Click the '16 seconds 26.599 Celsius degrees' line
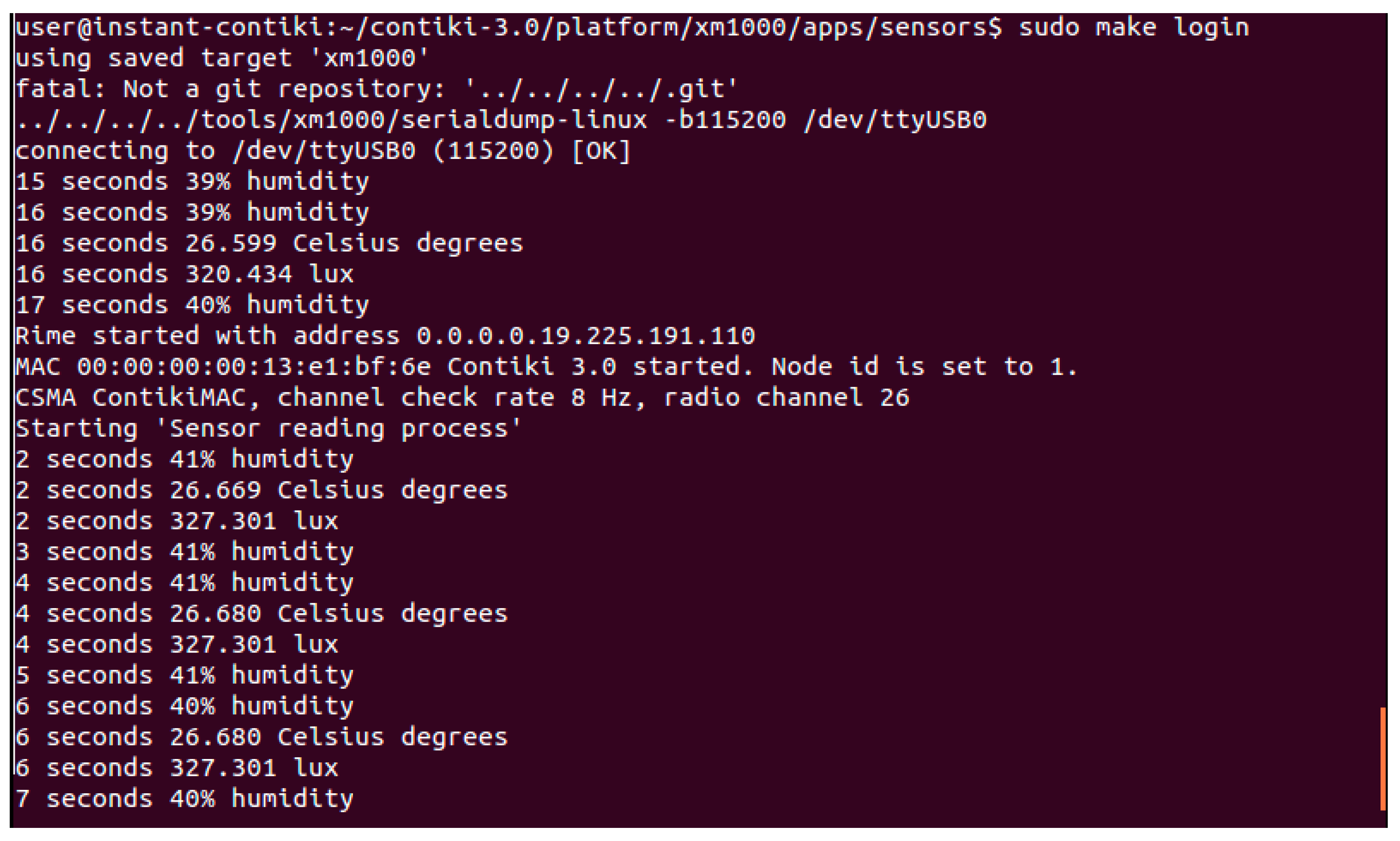The height and width of the screenshot is (841, 1400). 269,243
